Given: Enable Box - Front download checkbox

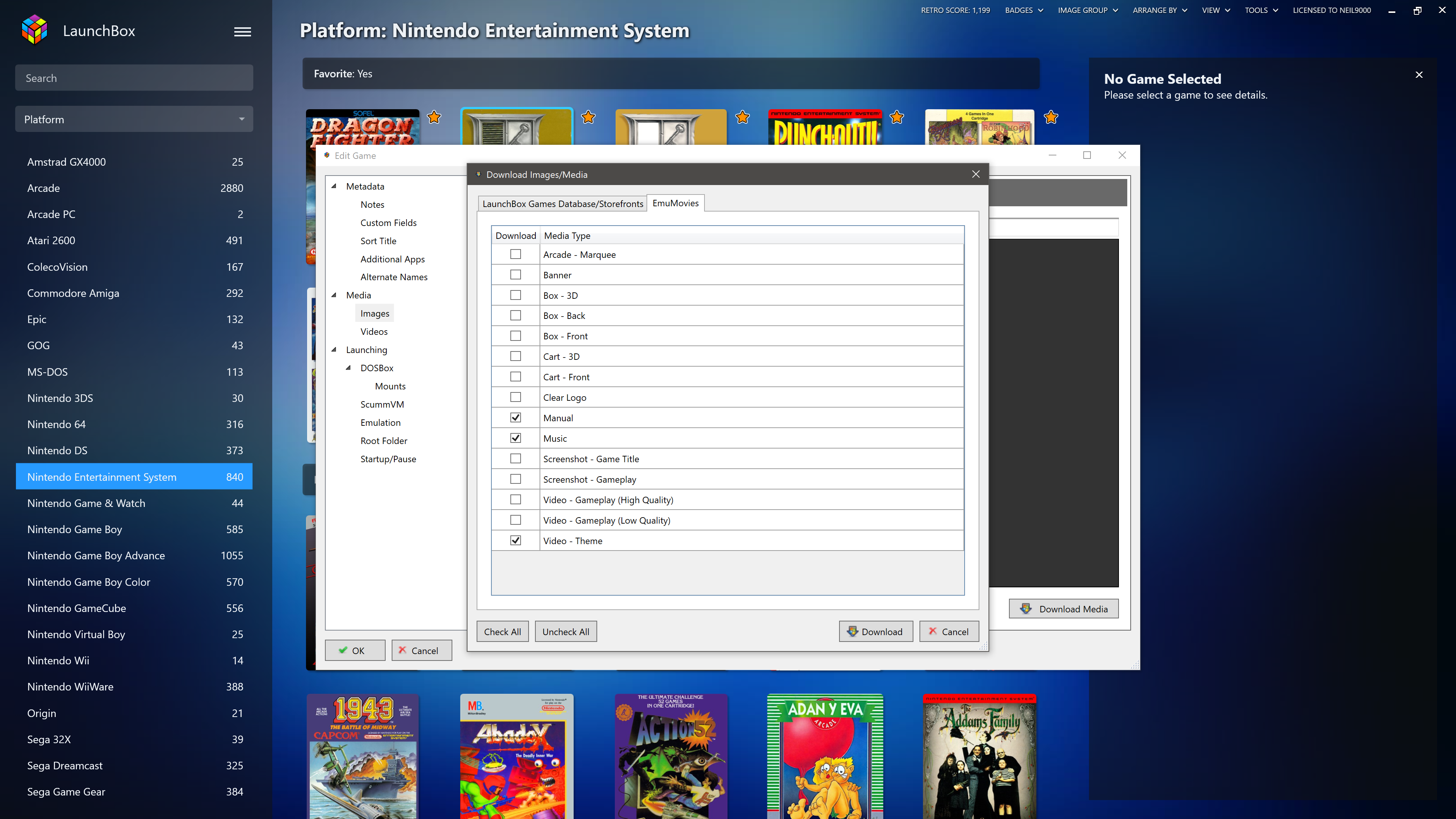Looking at the screenshot, I should tap(516, 336).
